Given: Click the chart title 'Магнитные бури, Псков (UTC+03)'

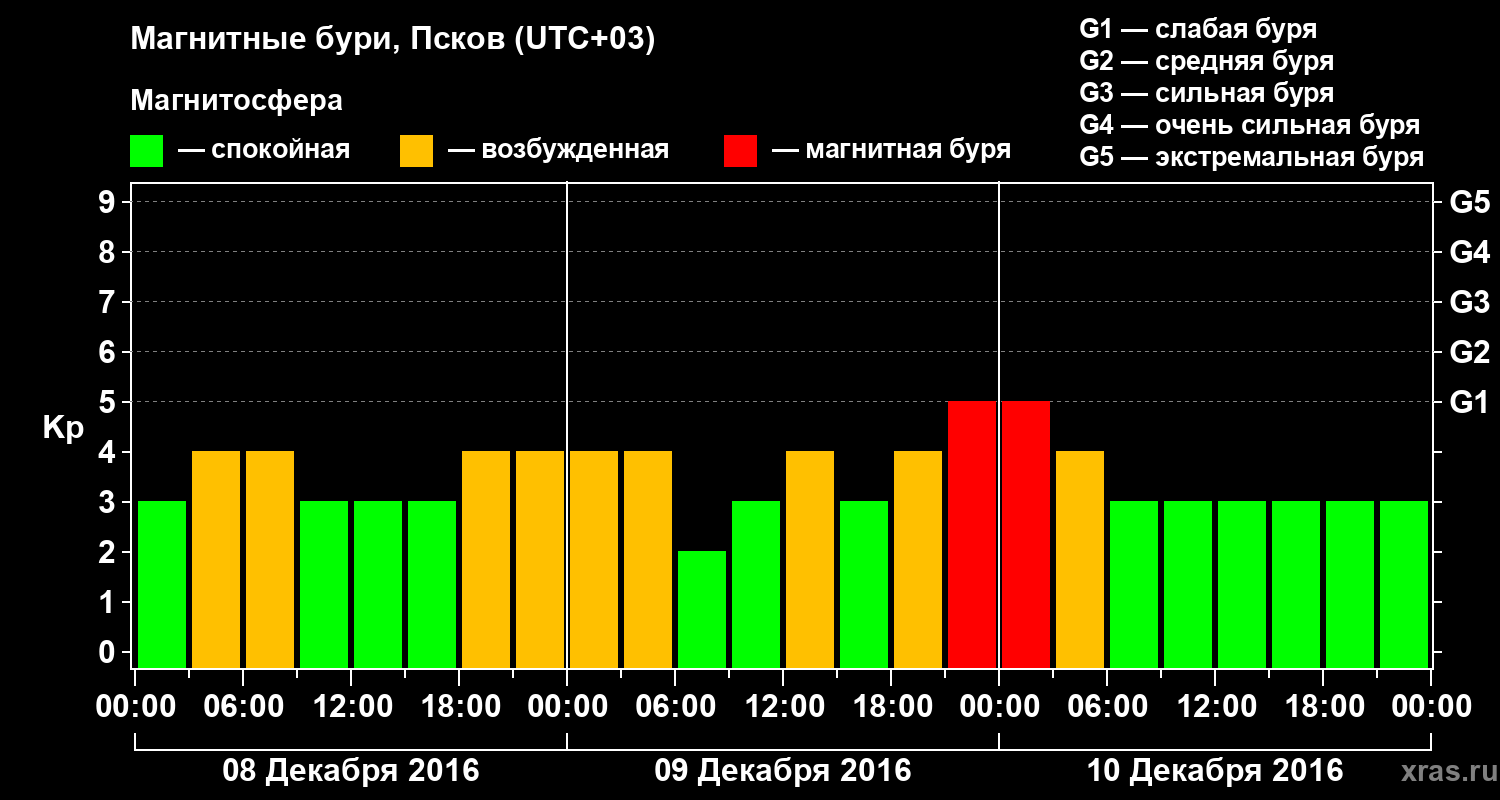Looking at the screenshot, I should [x=392, y=40].
